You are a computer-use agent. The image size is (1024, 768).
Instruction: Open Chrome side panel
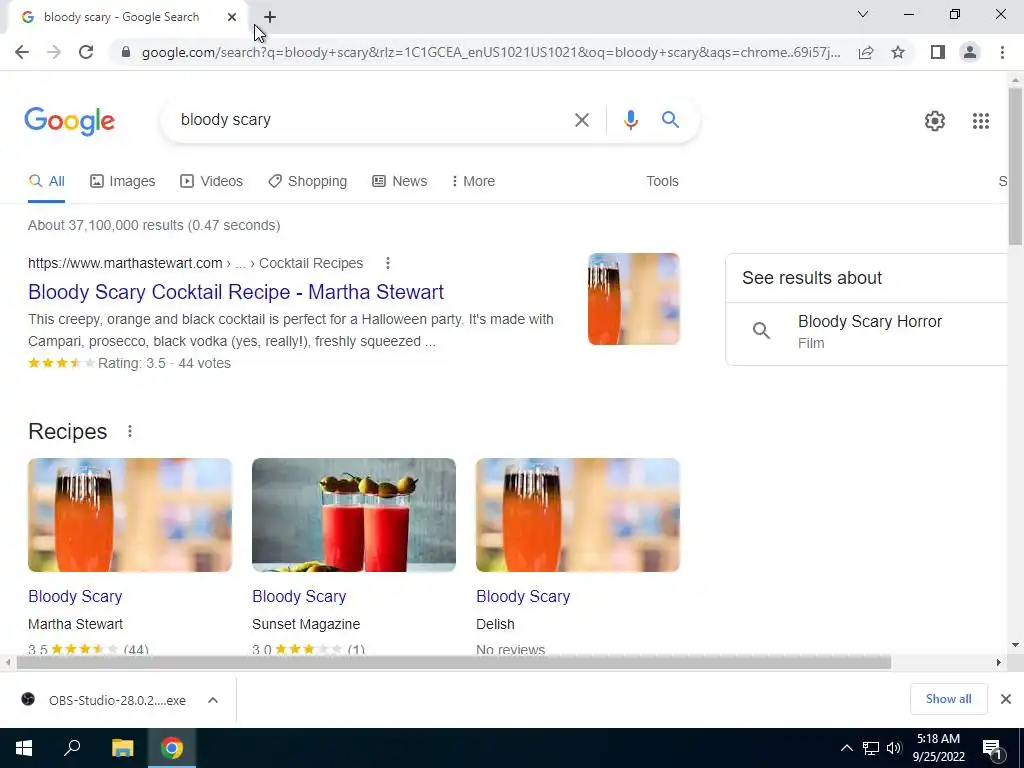pos(938,52)
